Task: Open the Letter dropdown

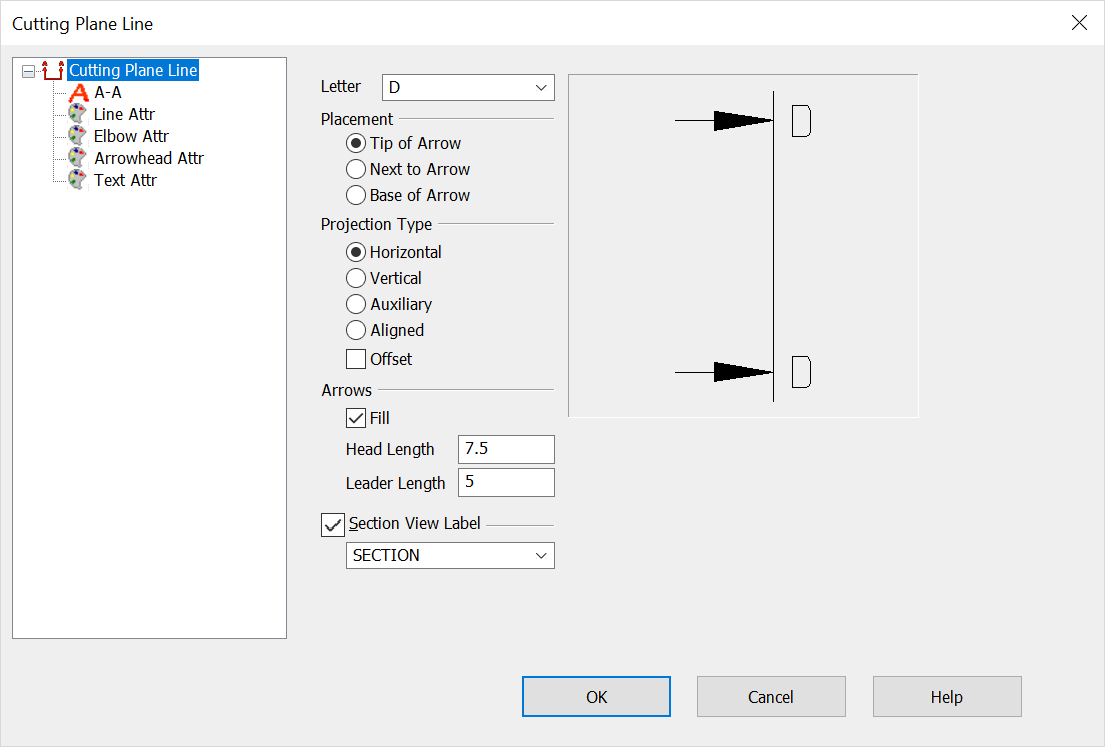Action: (541, 87)
